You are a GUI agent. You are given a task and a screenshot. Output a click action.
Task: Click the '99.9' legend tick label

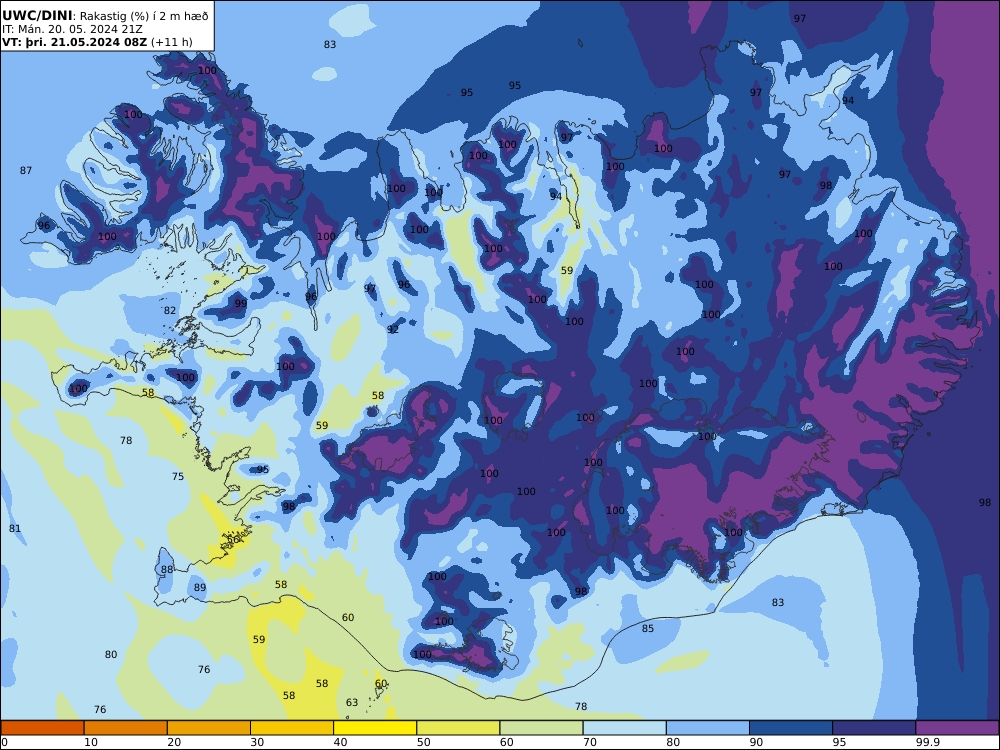[927, 742]
